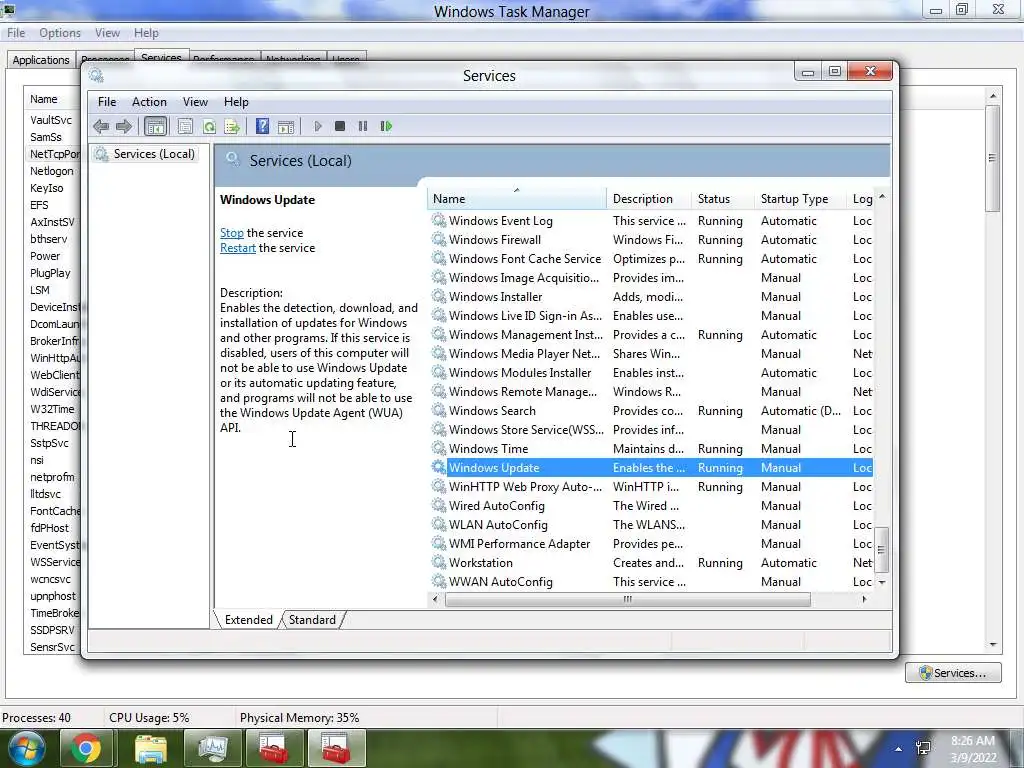Open File menu in Services window
Image resolution: width=1024 pixels, height=768 pixels.
coord(106,102)
